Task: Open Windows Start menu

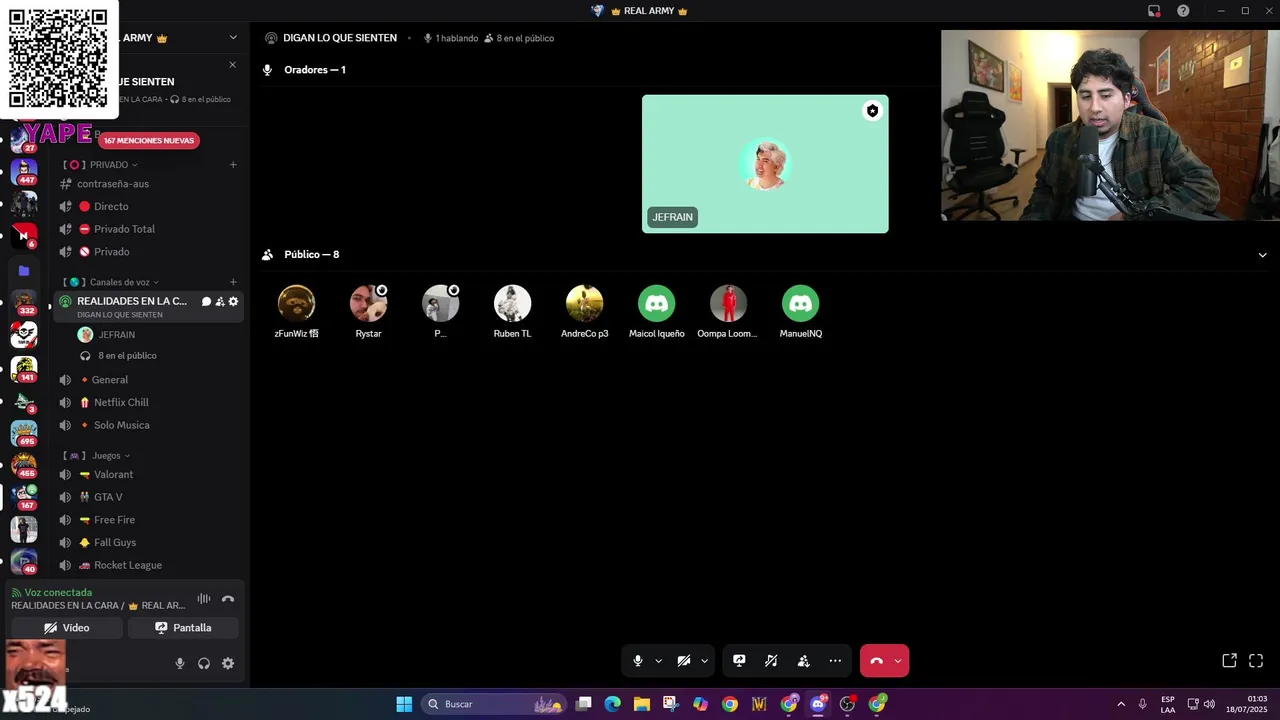Action: (x=404, y=704)
